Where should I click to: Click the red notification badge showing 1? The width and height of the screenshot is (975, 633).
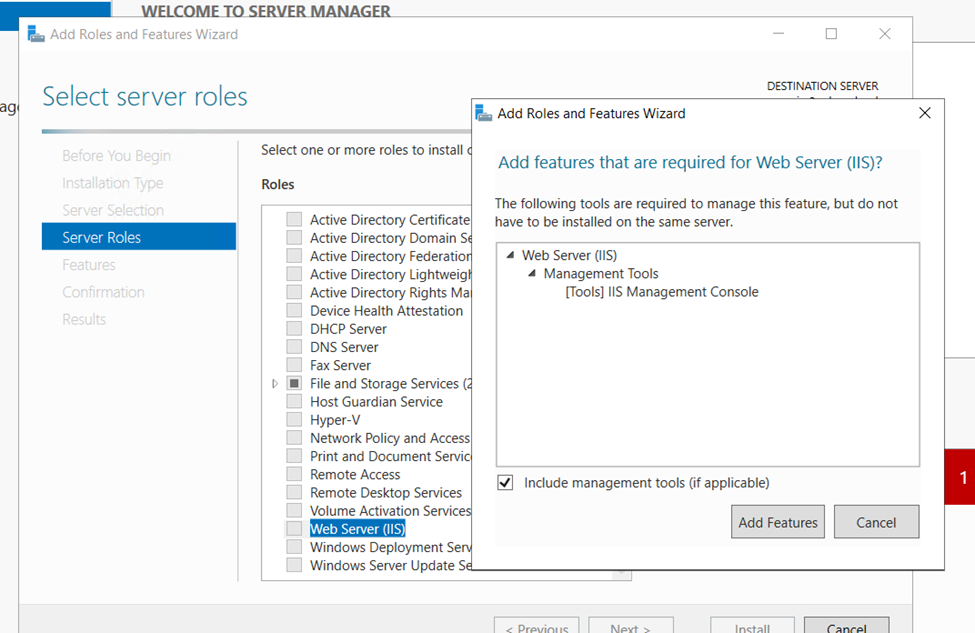(x=962, y=478)
